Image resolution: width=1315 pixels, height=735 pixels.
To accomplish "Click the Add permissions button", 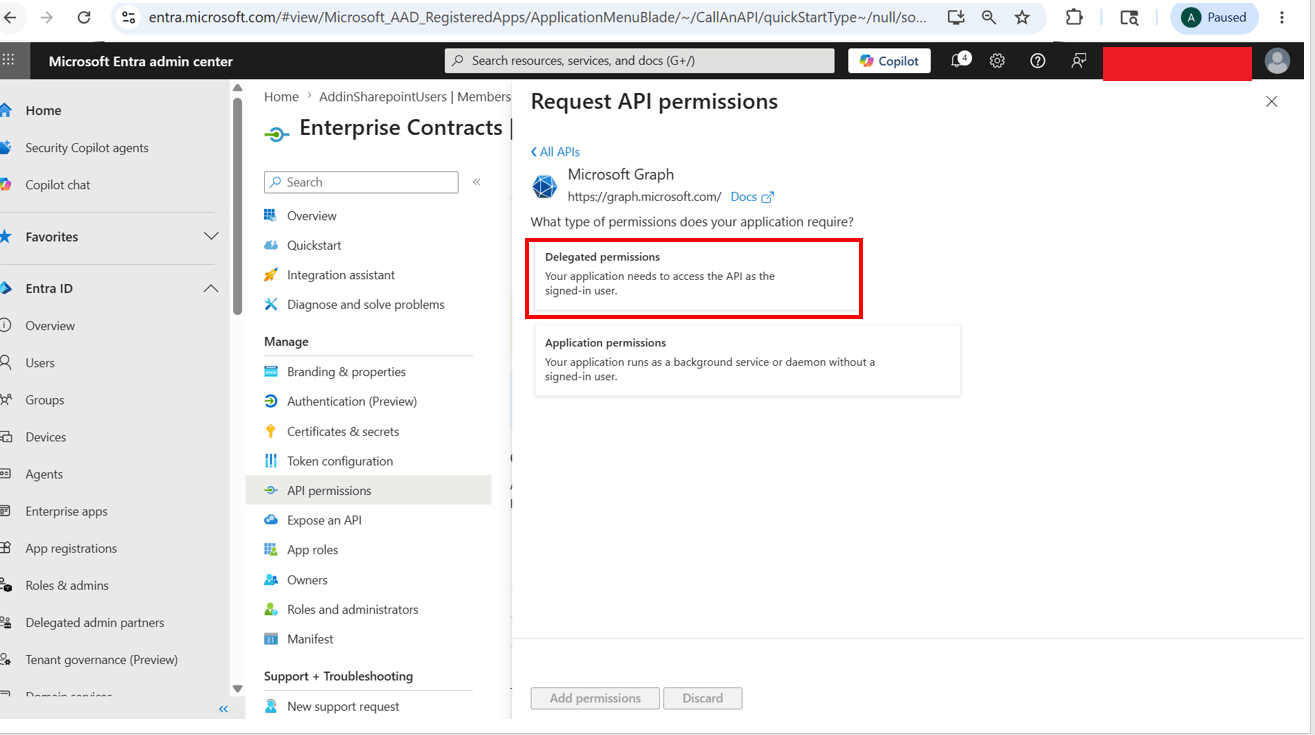I will (595, 698).
